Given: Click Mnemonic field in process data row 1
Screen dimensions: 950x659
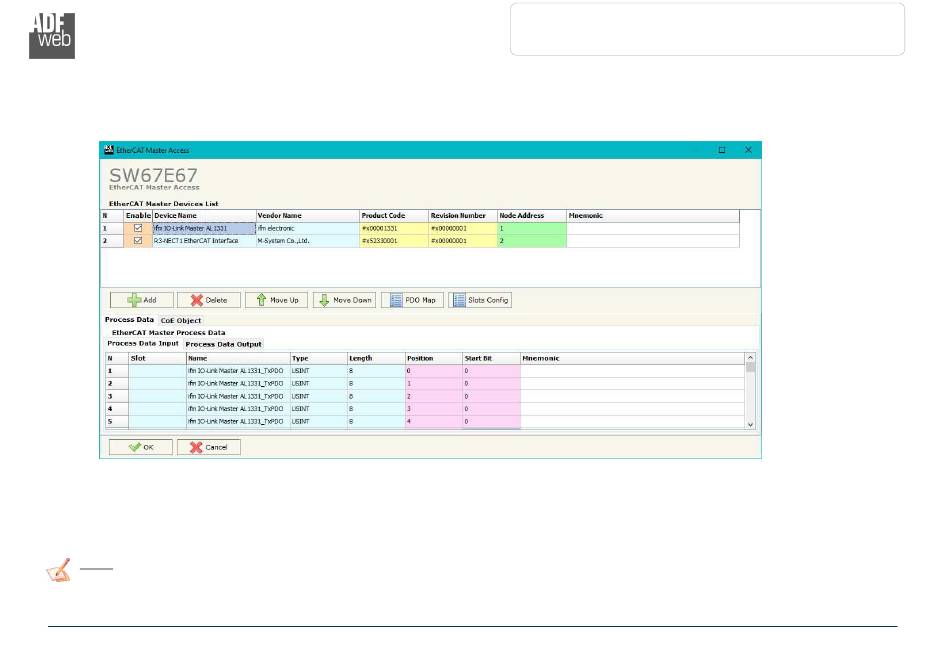Looking at the screenshot, I should click(x=632, y=371).
